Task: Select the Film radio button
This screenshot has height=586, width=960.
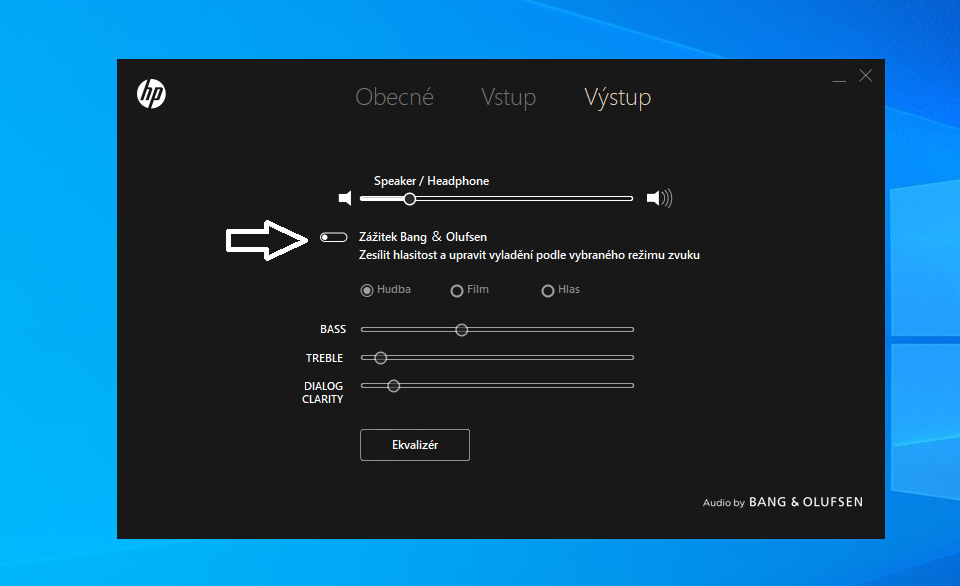Action: click(x=457, y=291)
